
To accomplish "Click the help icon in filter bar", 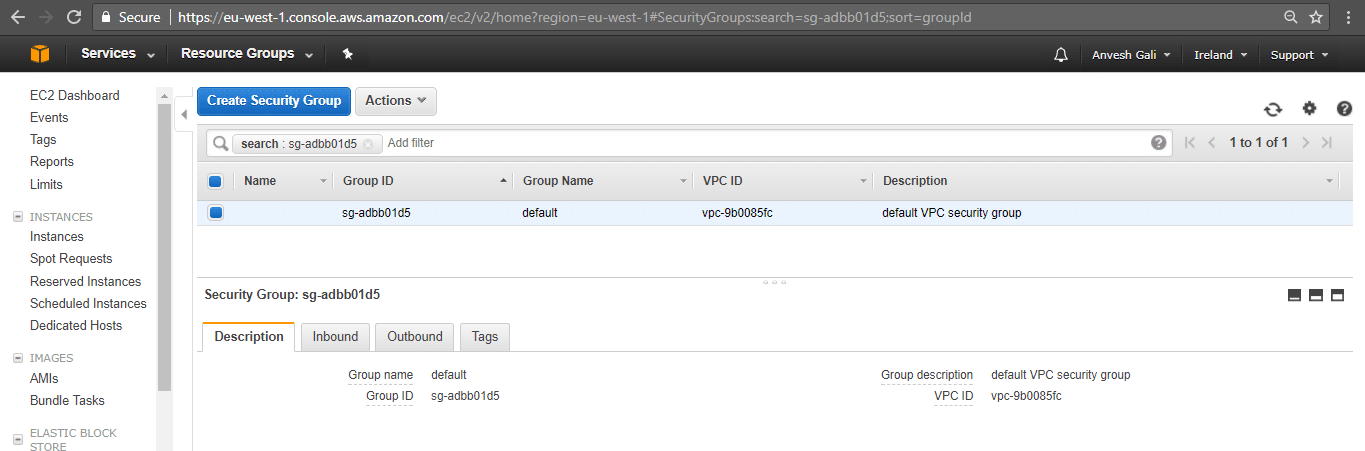I will [x=1159, y=143].
